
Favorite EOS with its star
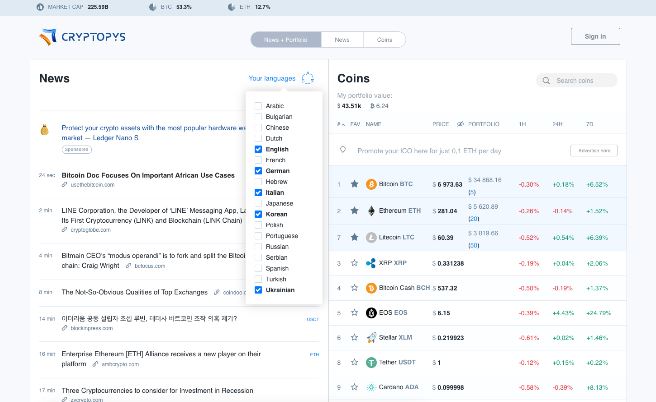pos(354,312)
